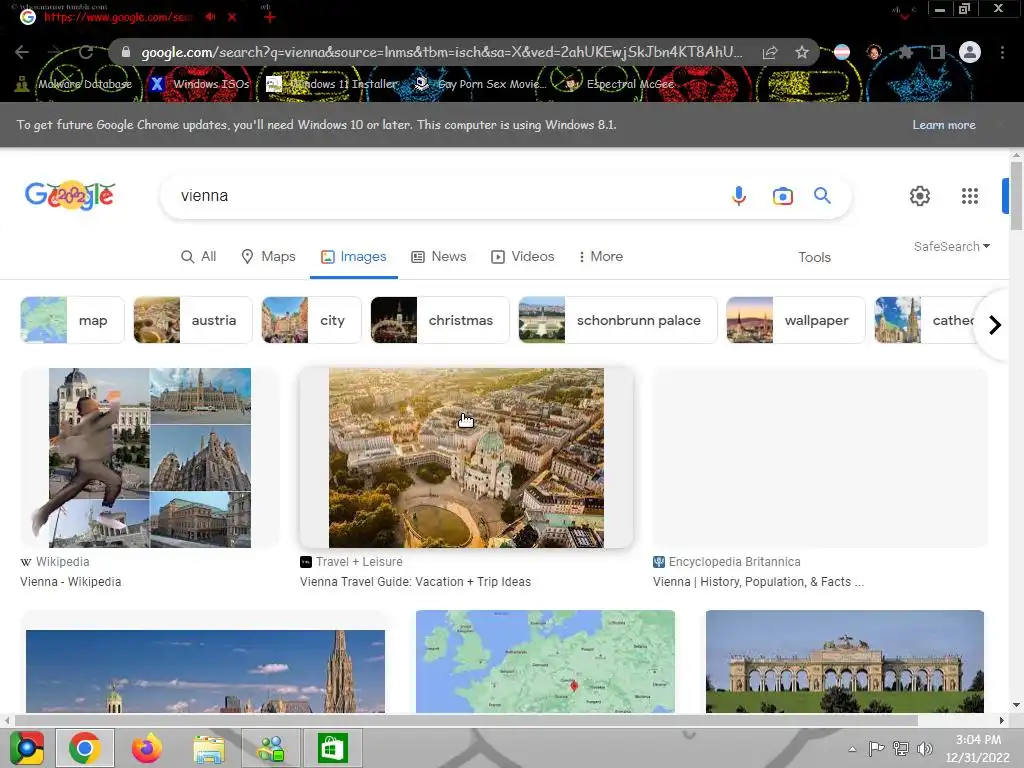Filter images by christmas chip
Image resolution: width=1024 pixels, height=768 pixels.
point(440,320)
